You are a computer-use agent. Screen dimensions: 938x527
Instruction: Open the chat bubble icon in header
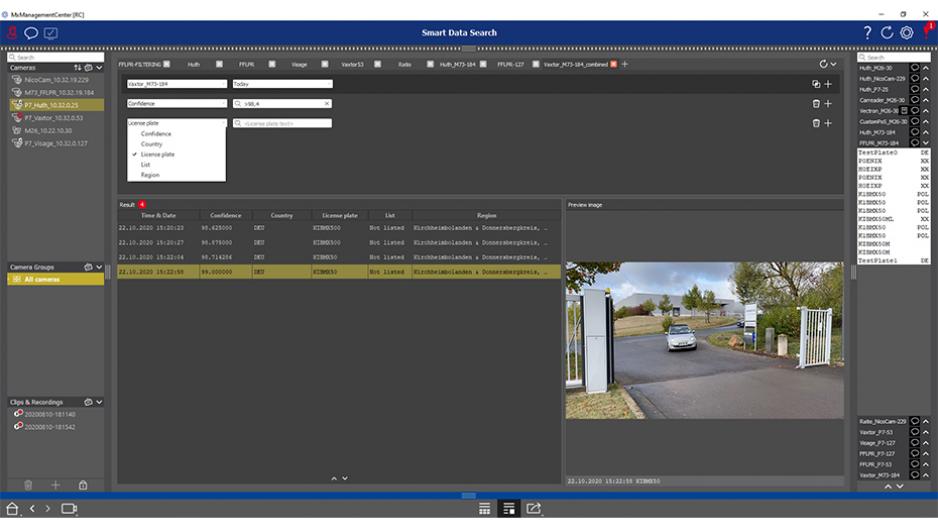pos(31,33)
